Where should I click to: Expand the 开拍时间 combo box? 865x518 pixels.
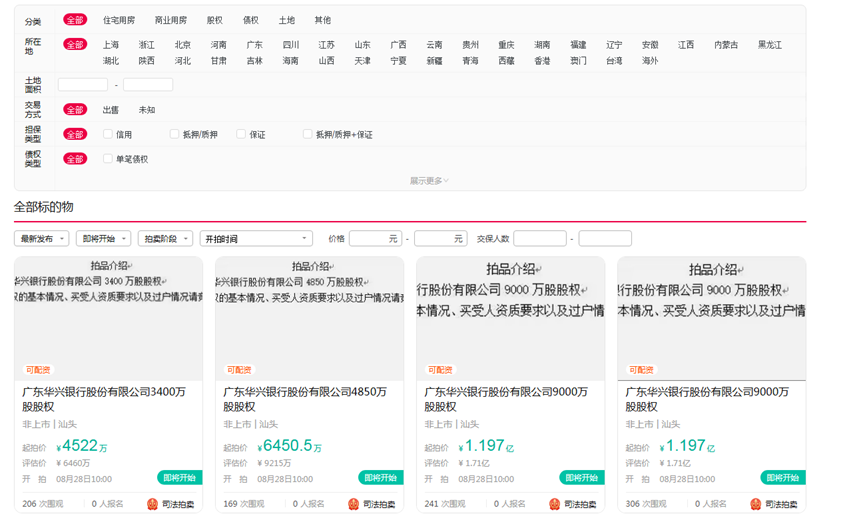click(x=256, y=239)
